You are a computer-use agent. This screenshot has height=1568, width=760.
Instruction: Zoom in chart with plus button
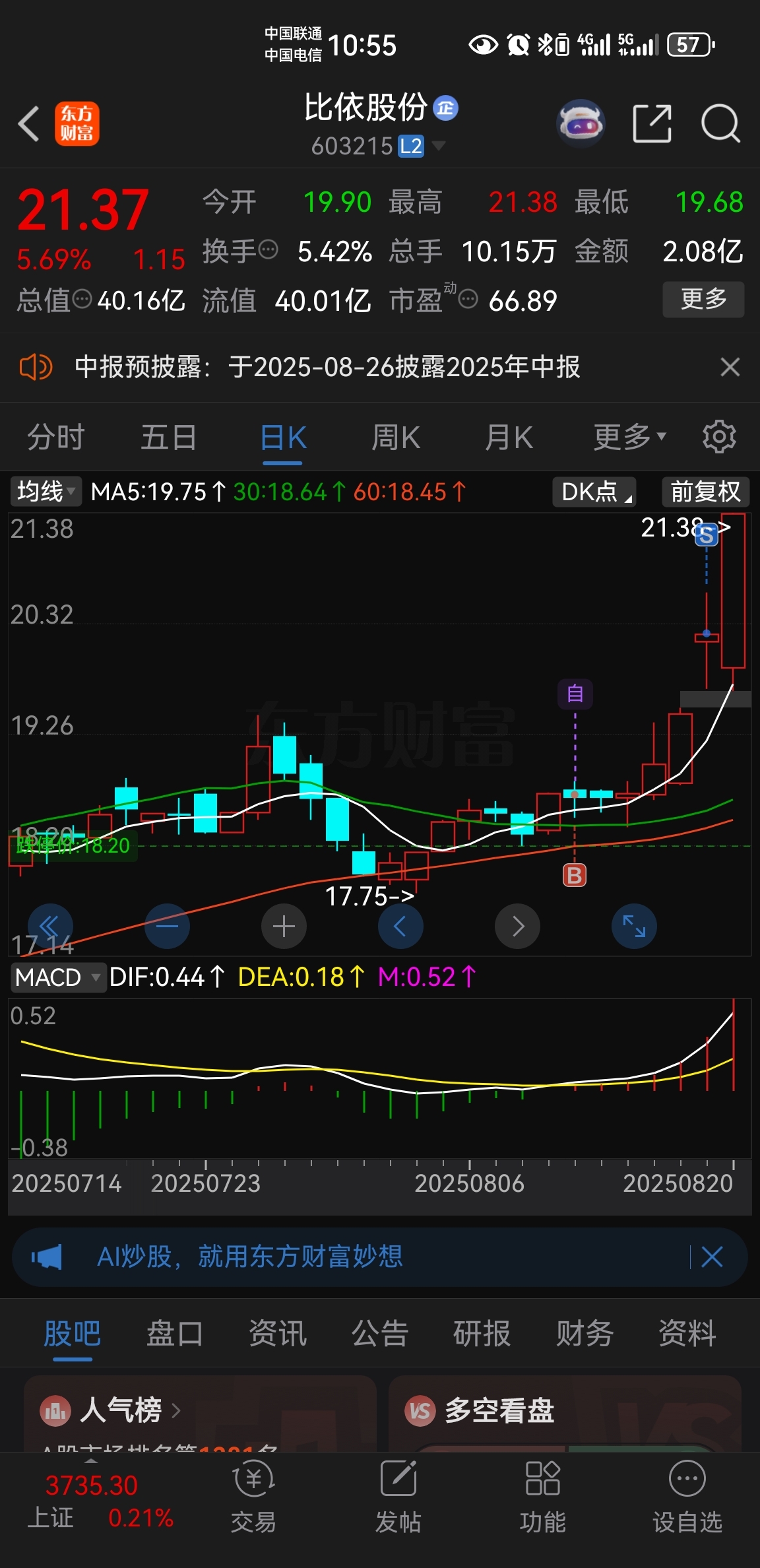[284, 927]
